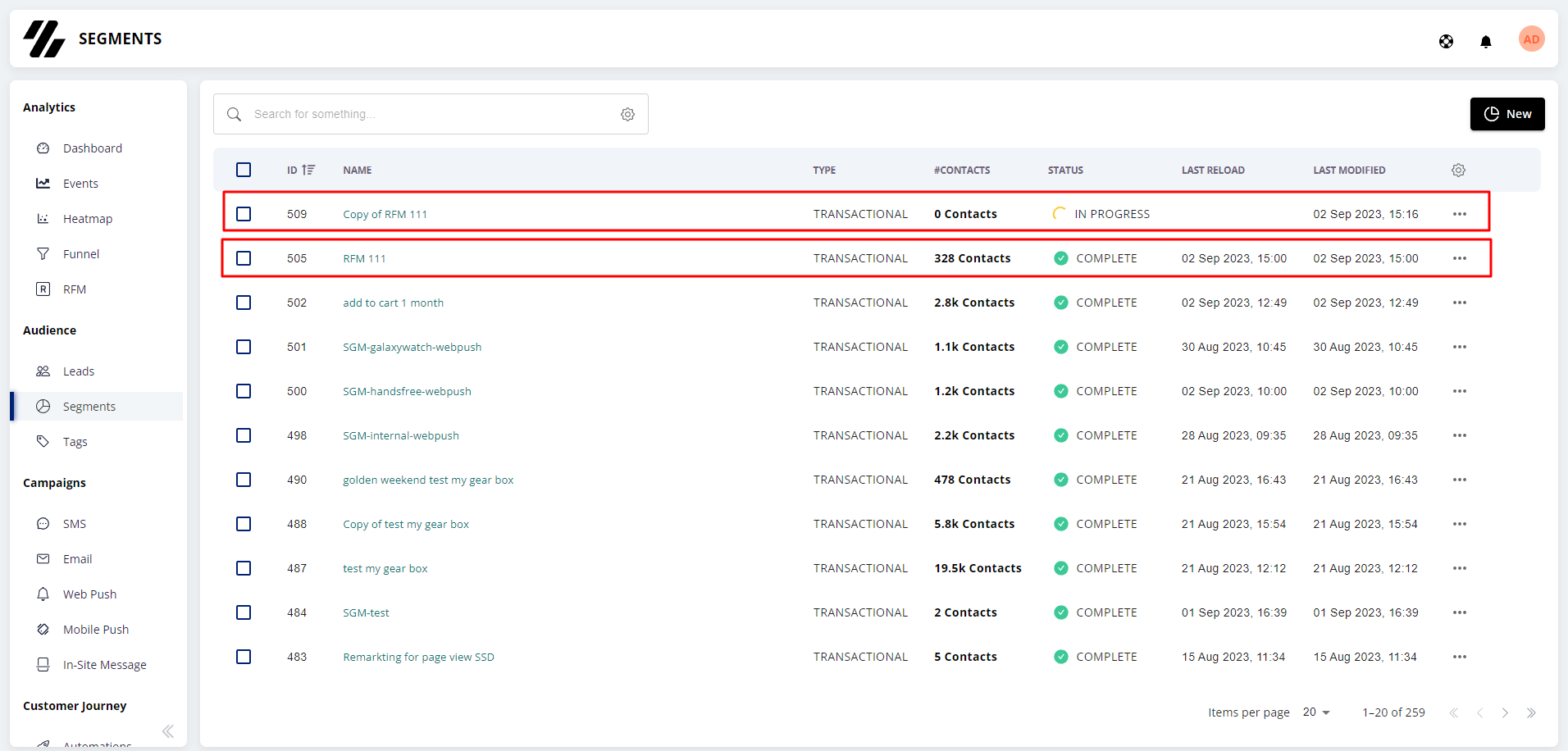Open more actions for Remarkting for page view SSD
Screen dimensions: 1568x751
pyautogui.click(x=1460, y=657)
